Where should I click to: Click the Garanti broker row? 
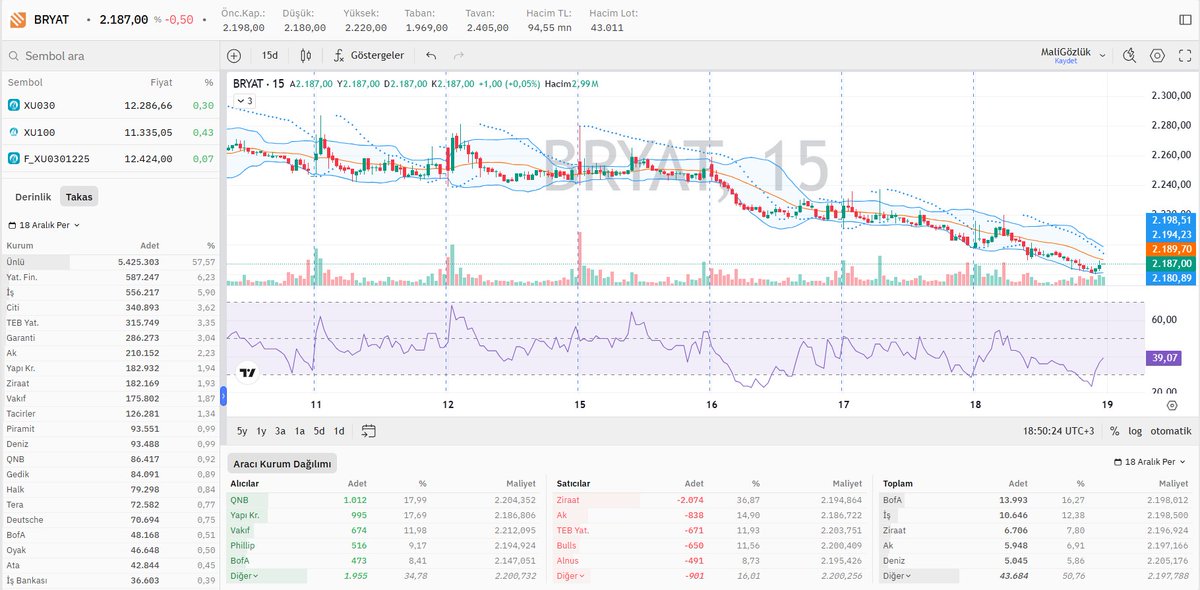point(109,338)
